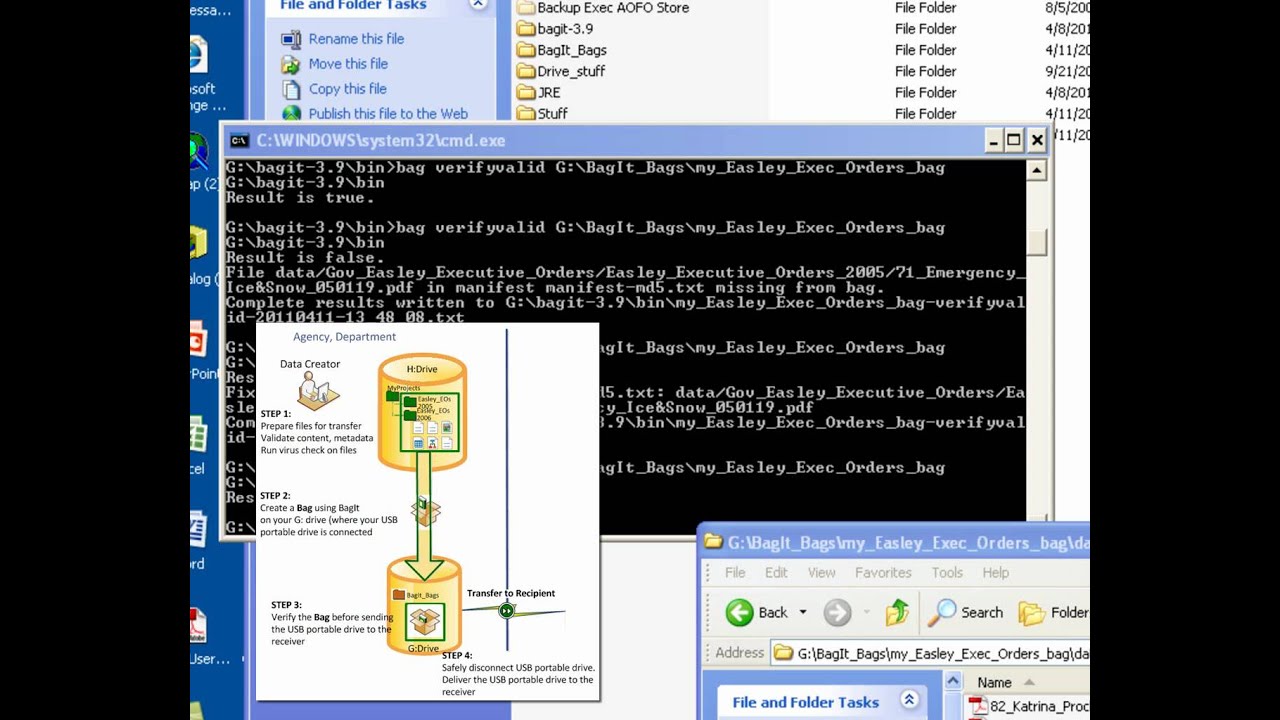
Task: Open the View menu
Action: click(821, 572)
